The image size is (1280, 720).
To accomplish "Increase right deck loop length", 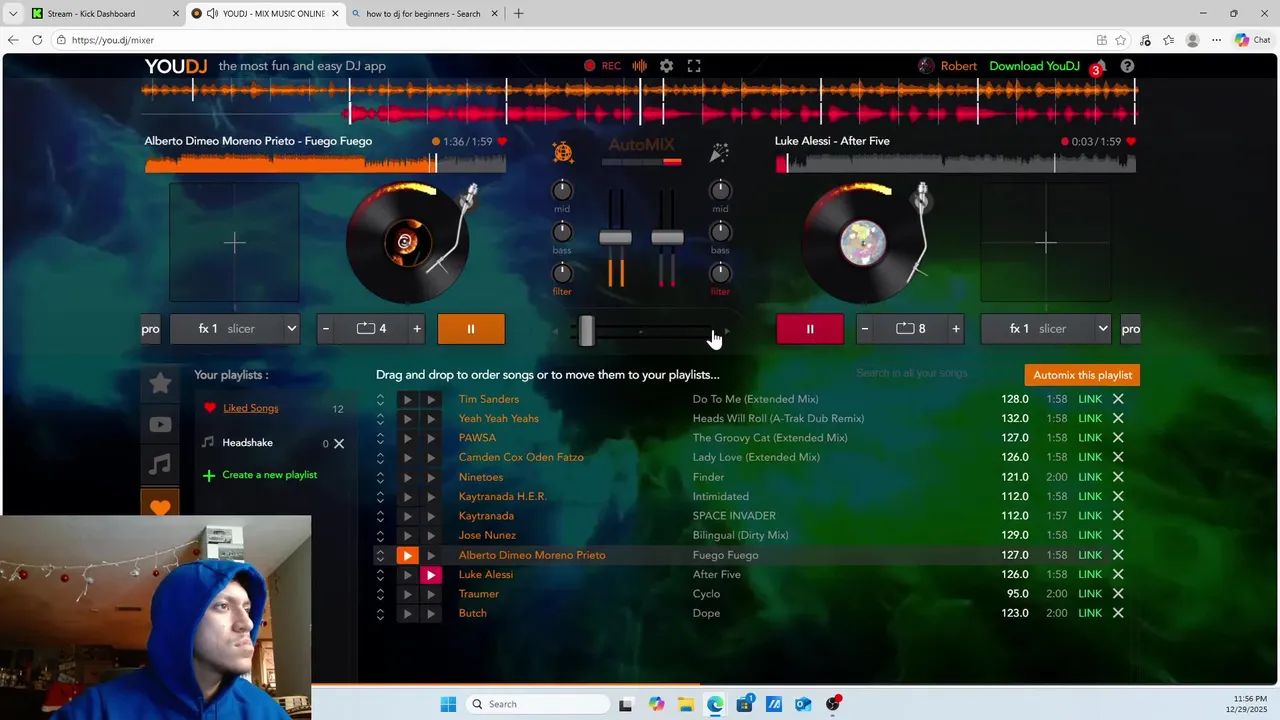I will point(956,329).
